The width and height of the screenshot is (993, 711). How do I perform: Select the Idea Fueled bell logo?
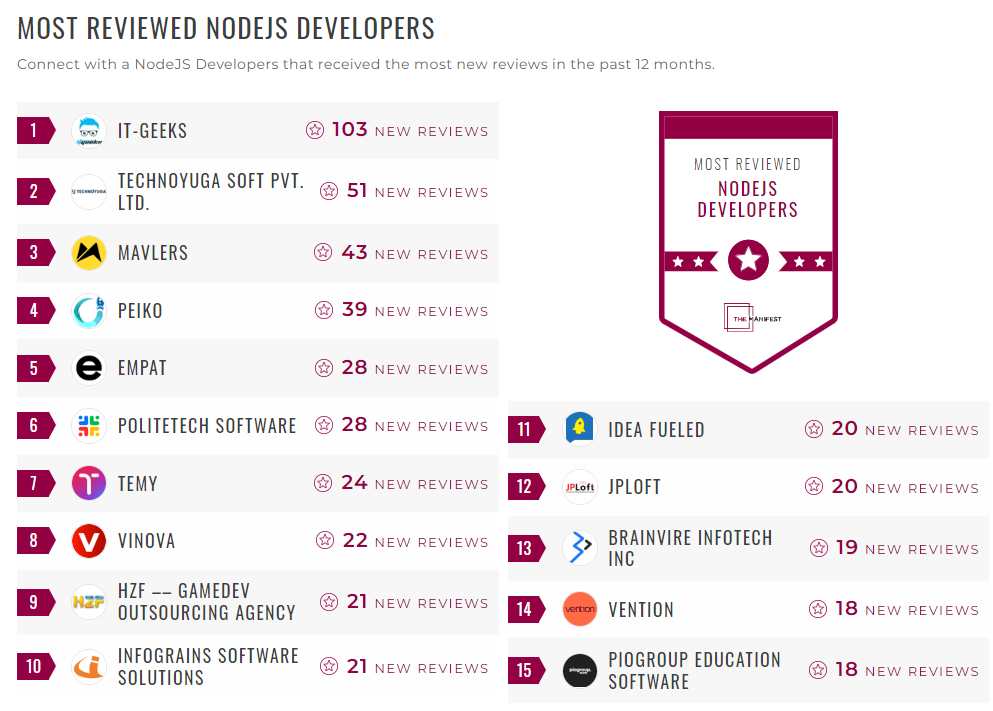click(579, 428)
